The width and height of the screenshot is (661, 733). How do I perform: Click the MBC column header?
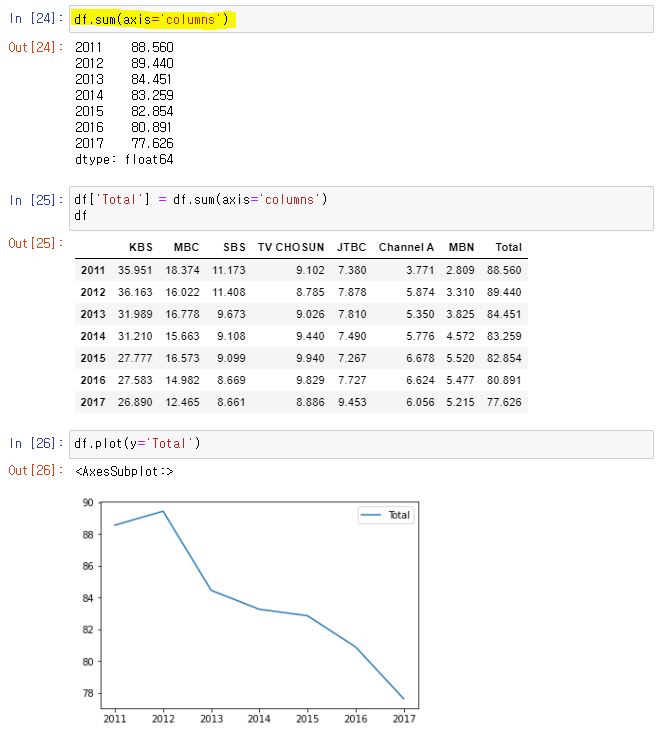pos(187,247)
